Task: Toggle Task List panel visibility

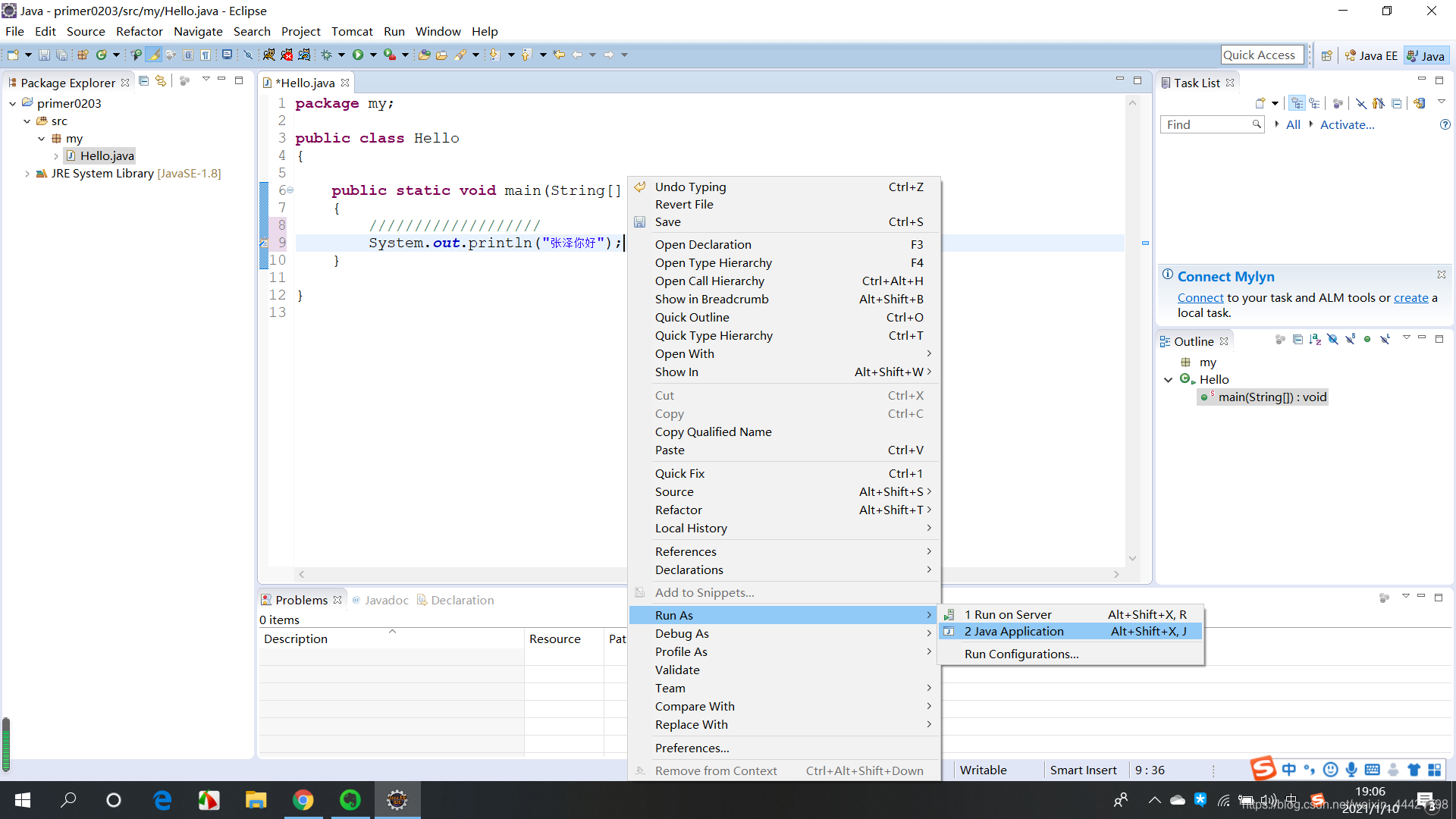Action: pyautogui.click(x=1420, y=82)
